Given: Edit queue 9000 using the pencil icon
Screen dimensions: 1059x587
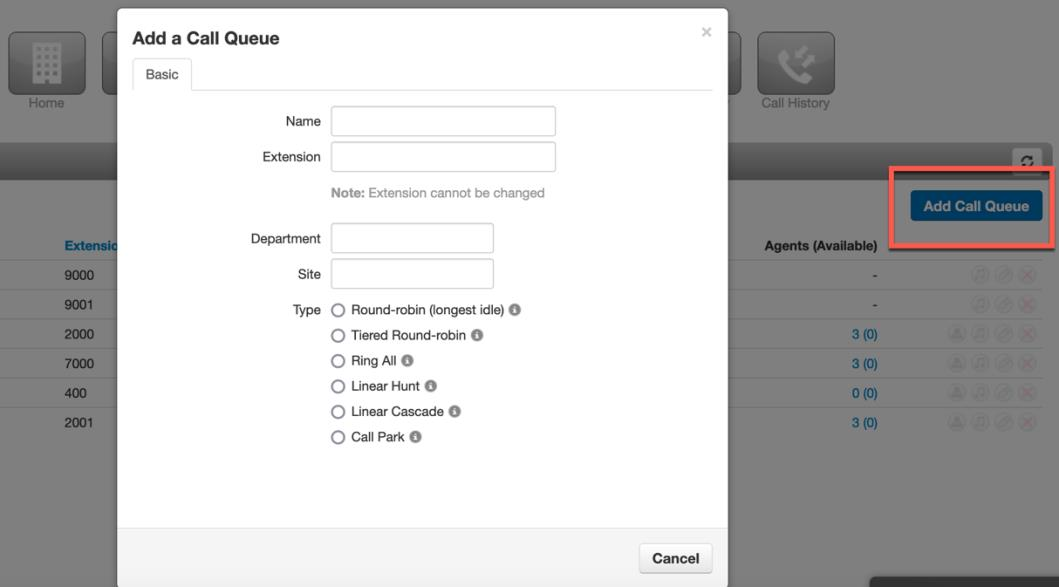Looking at the screenshot, I should coord(1004,275).
